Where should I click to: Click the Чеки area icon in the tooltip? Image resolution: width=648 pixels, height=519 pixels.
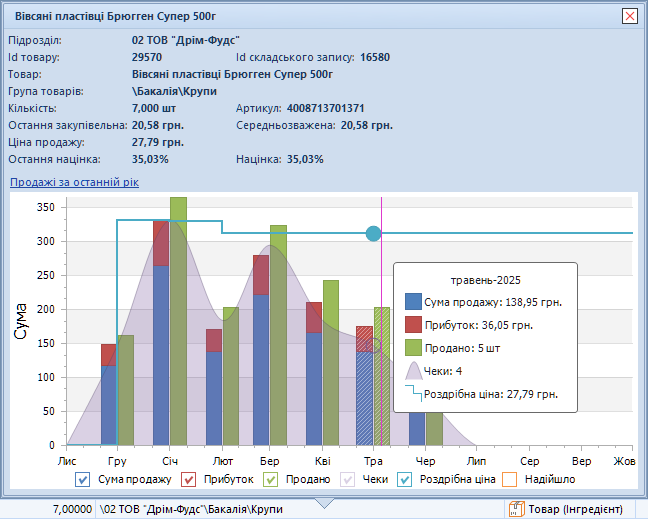point(414,370)
